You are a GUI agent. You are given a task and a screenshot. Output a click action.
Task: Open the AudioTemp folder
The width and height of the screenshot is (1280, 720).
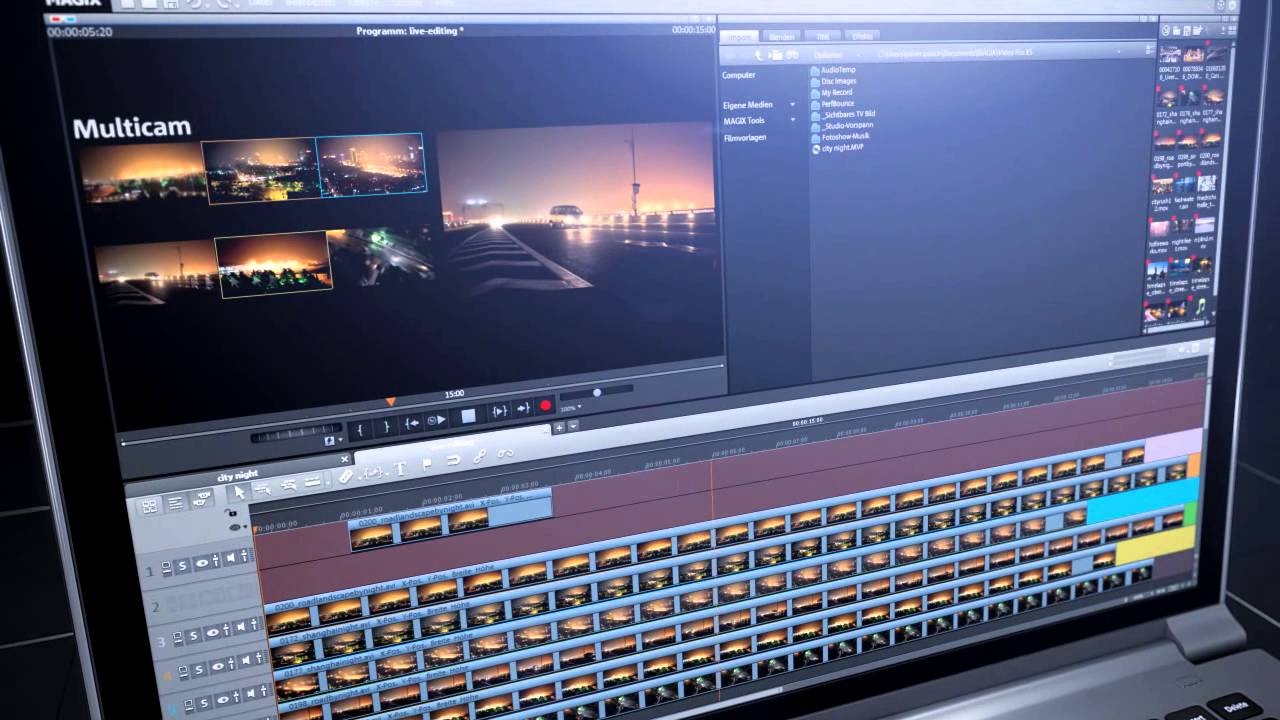pos(832,70)
